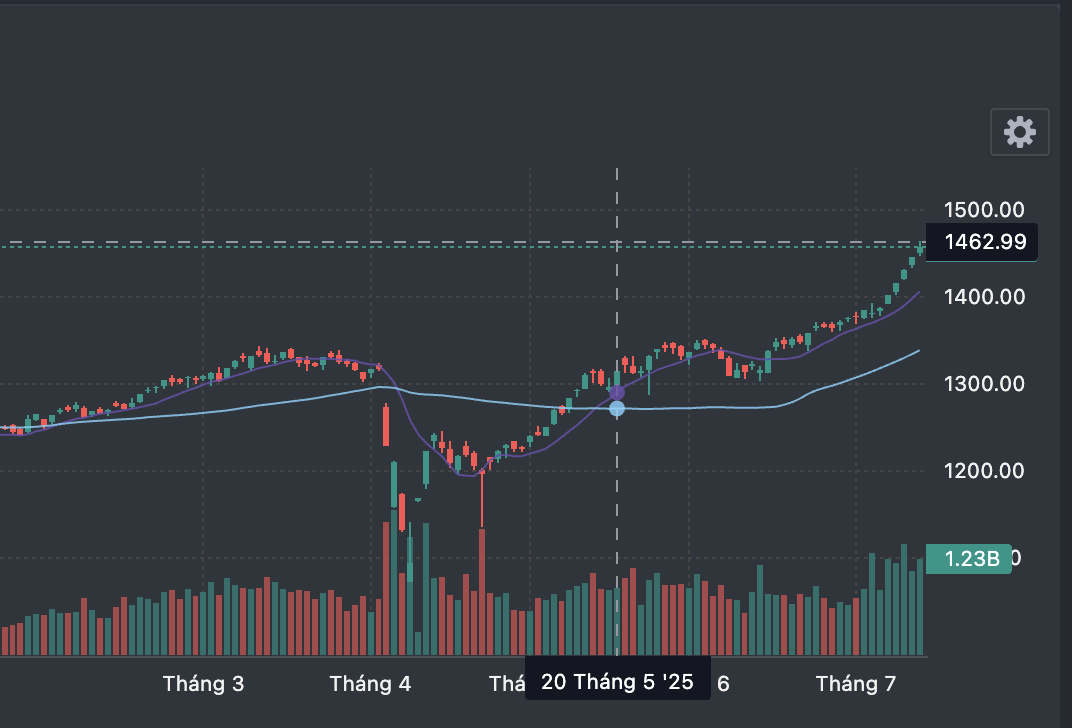Select the Tháng 7 time axis label
Viewport: 1072px width, 728px height.
point(855,684)
